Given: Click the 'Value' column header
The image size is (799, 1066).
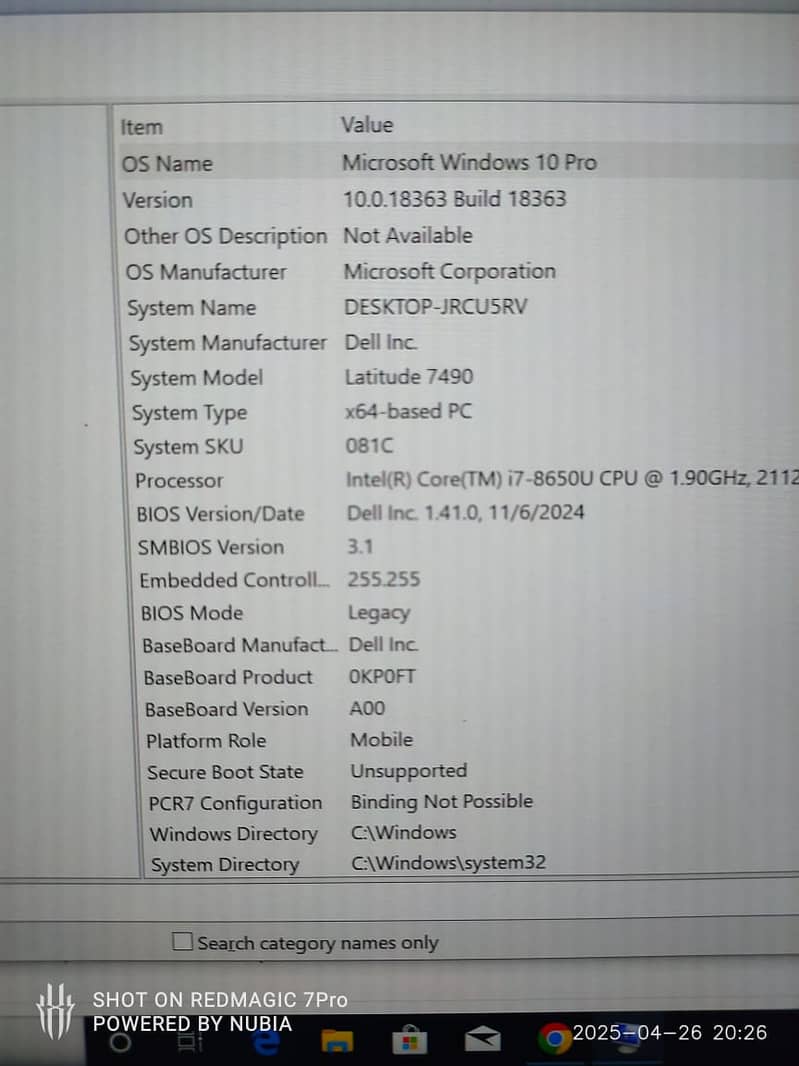Looking at the screenshot, I should pos(367,125).
